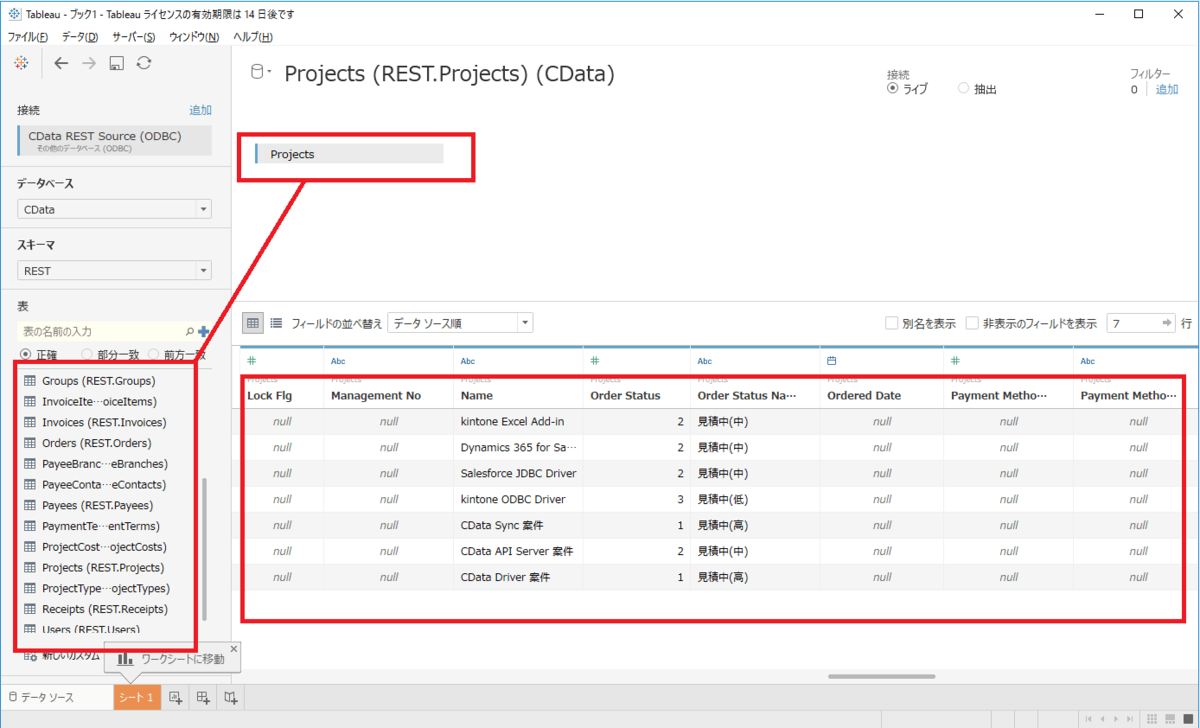Refresh the data source with the circular arrow icon
Viewport: 1200px width, 728px height.
tap(144, 63)
